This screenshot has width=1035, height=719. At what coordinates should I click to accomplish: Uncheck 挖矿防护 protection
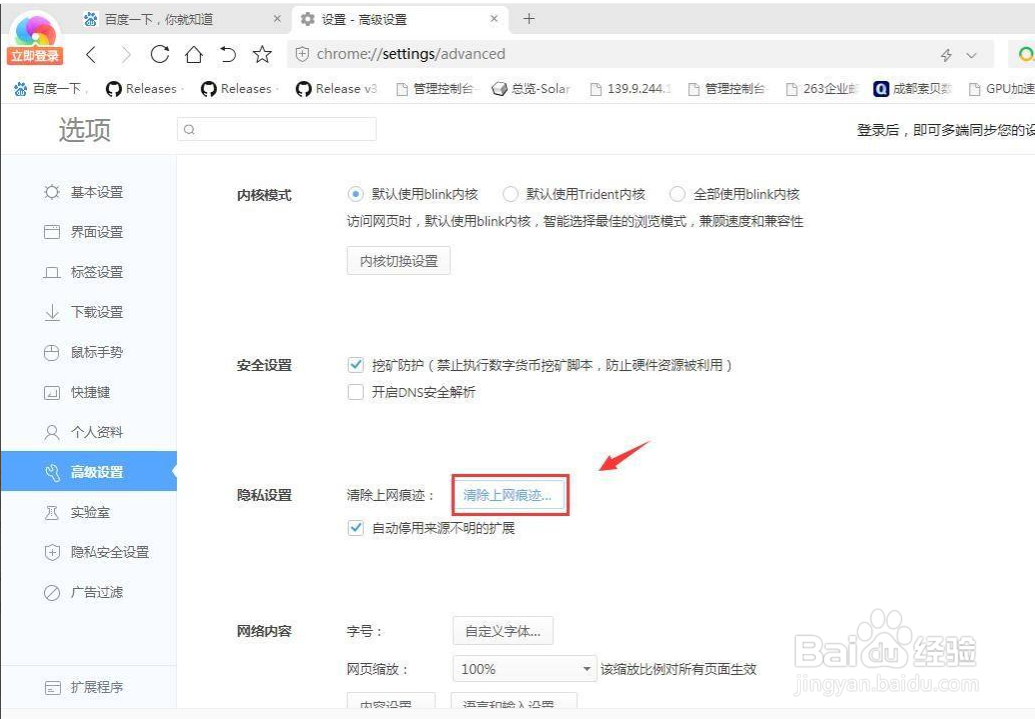click(x=355, y=365)
